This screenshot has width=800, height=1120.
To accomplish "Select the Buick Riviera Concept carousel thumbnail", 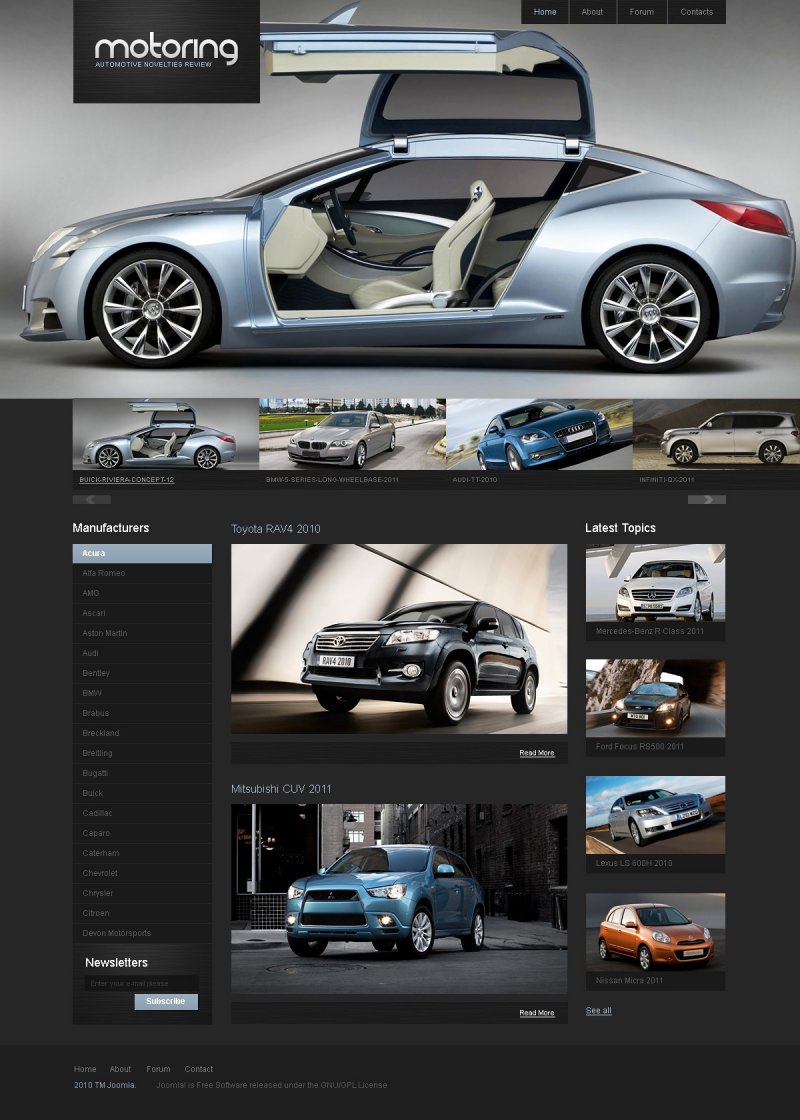I will 166,434.
